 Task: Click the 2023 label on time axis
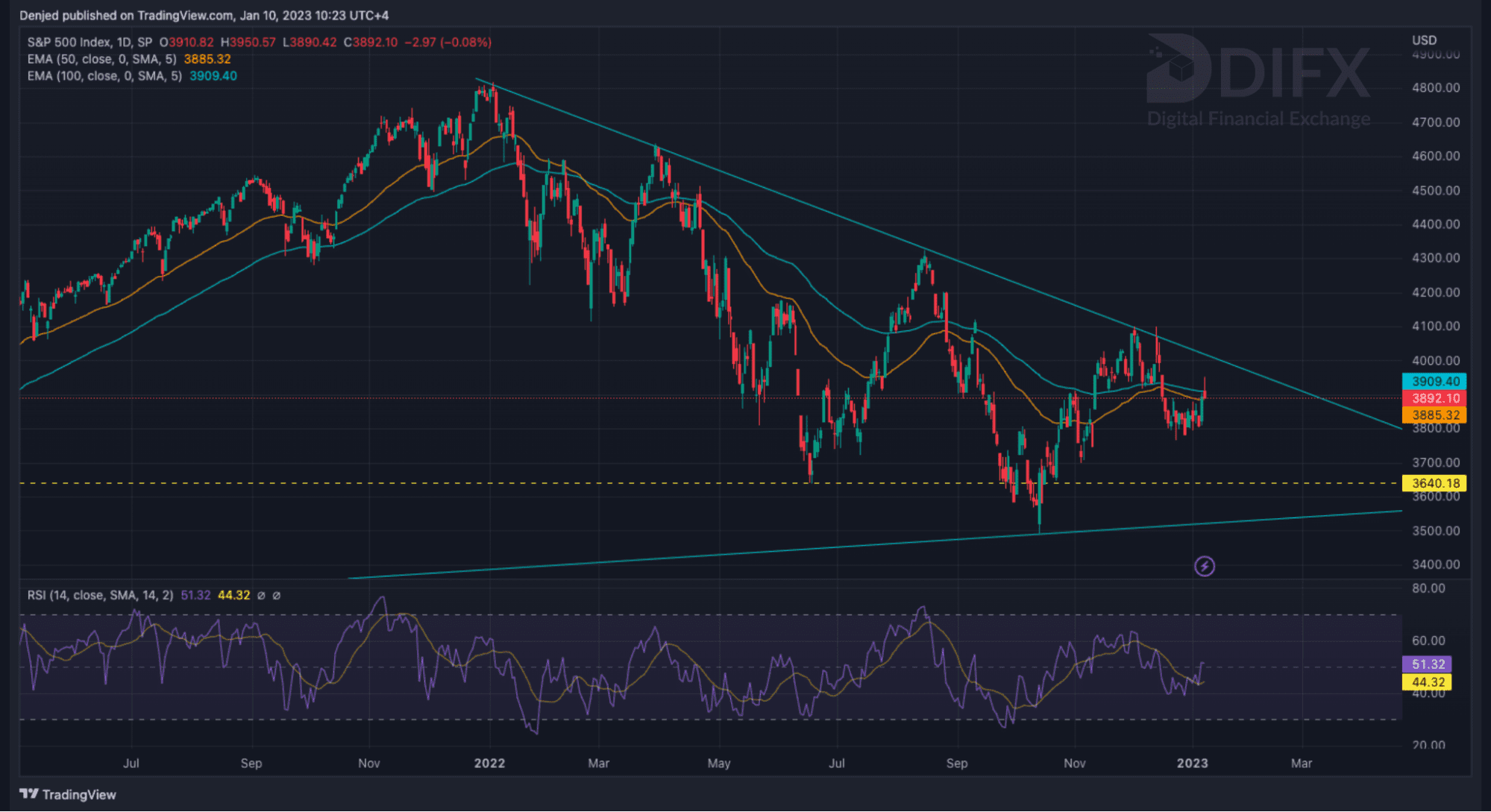(1192, 763)
